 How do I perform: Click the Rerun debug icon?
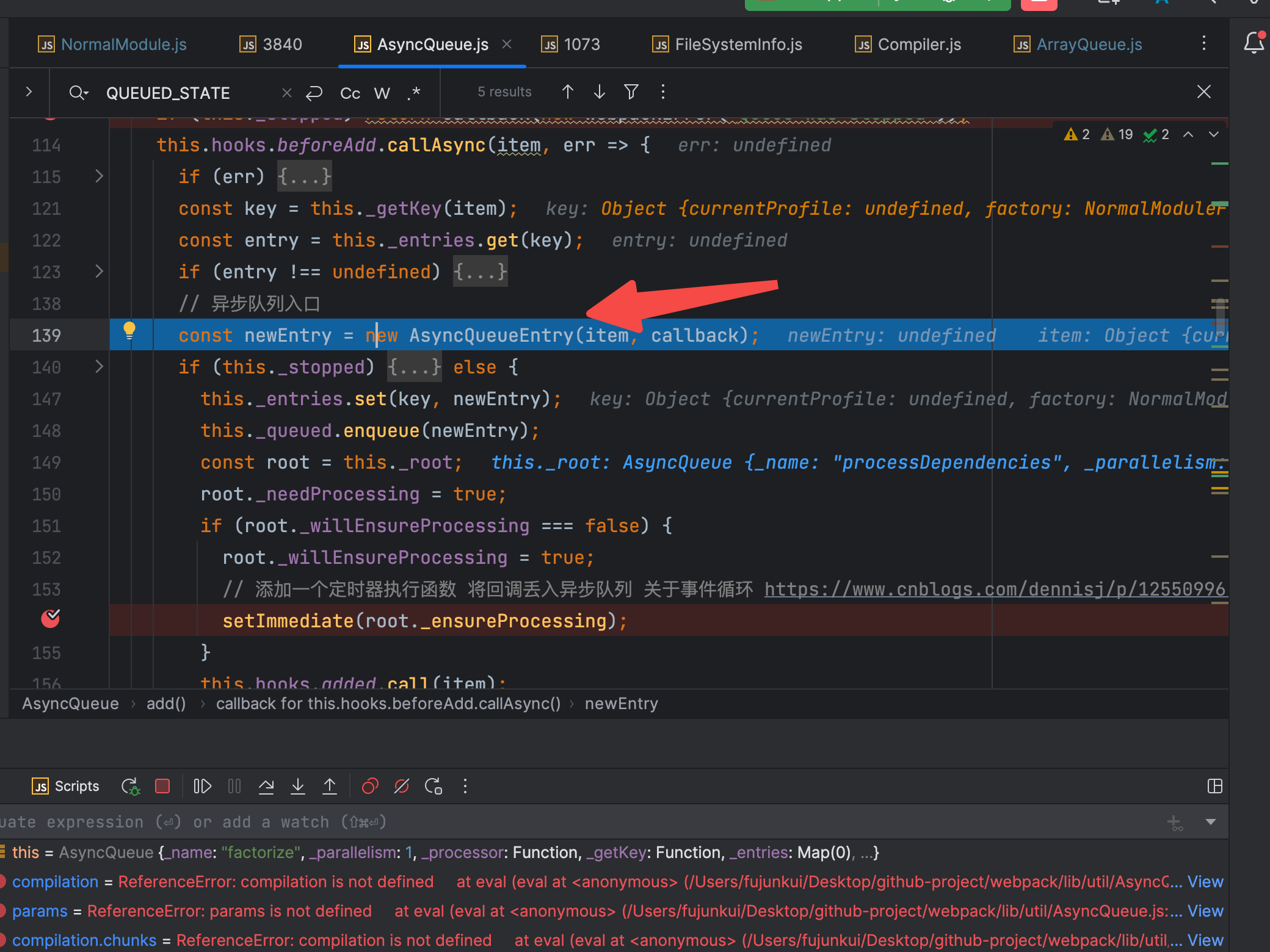(x=130, y=787)
